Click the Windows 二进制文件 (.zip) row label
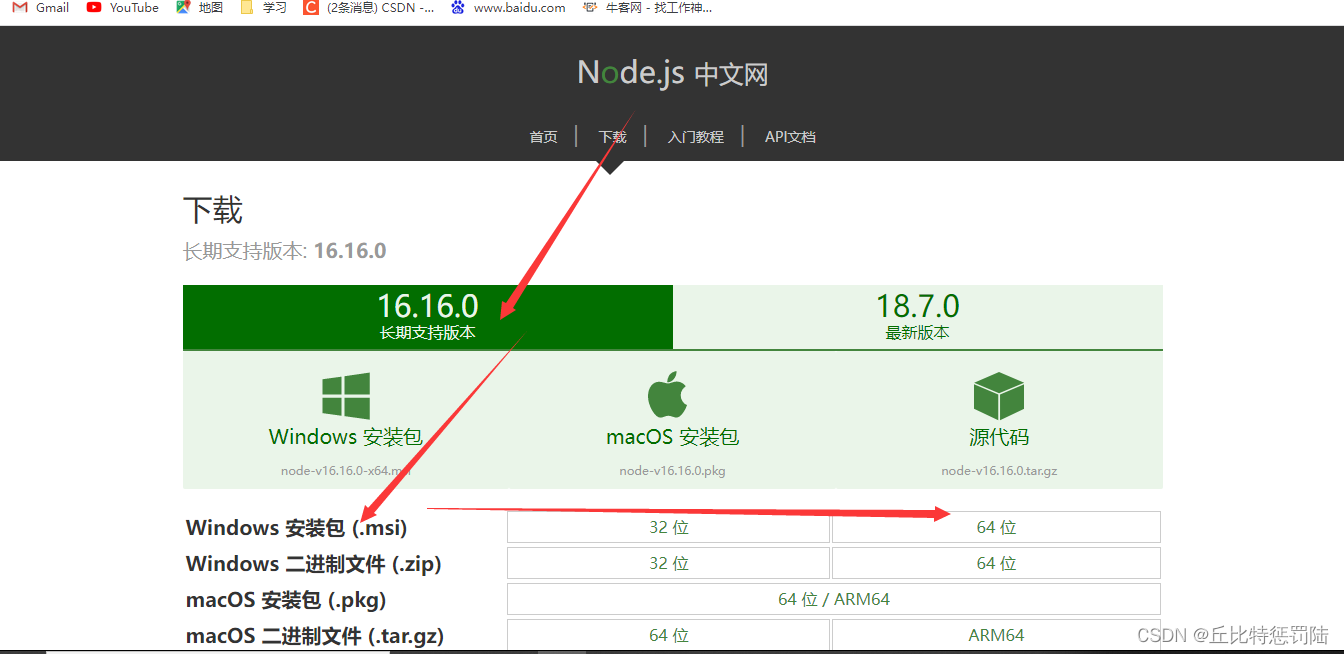 click(314, 564)
